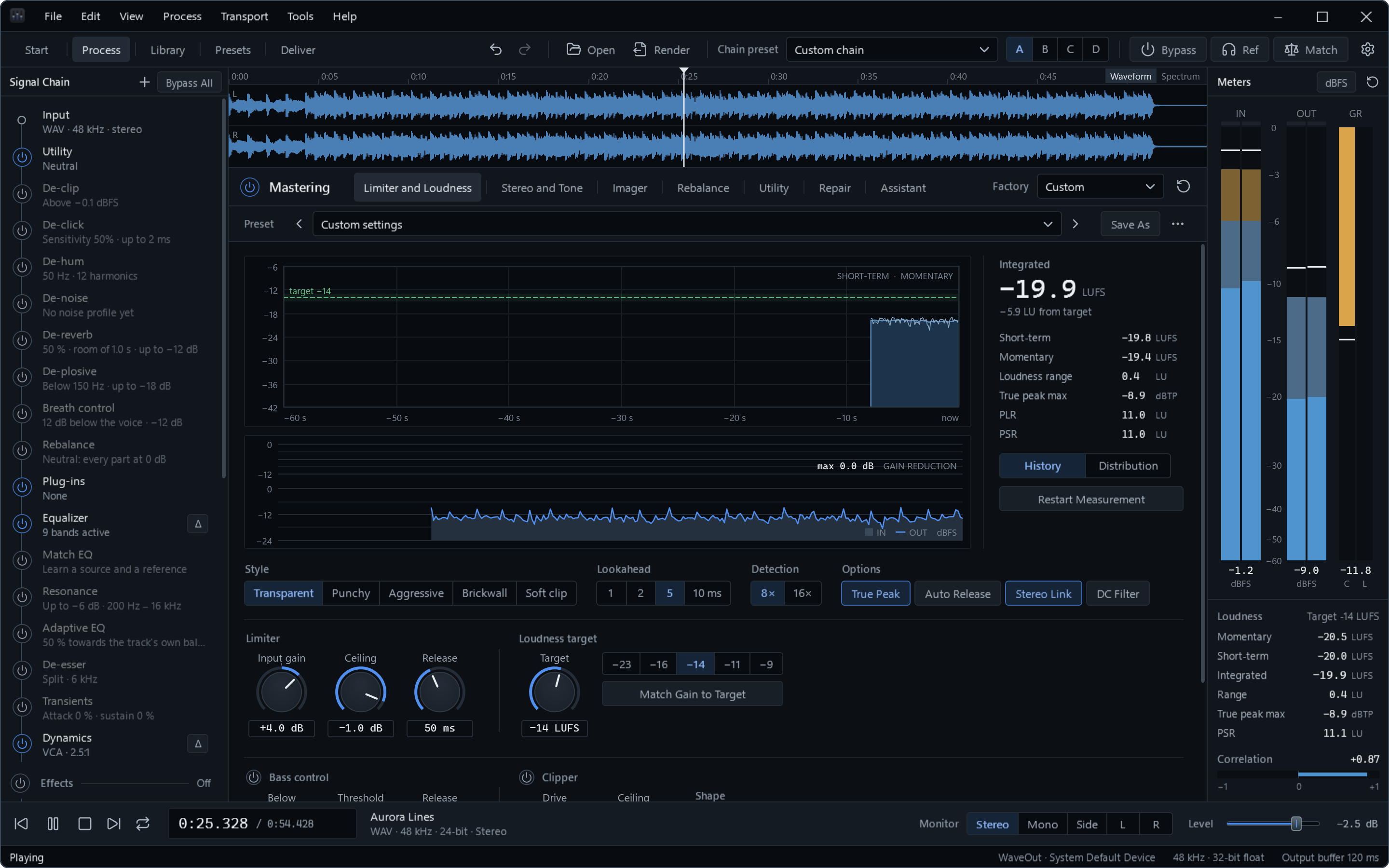Toggle the De-hum module power
Screen dimensions: 1389x868
(x=22, y=268)
